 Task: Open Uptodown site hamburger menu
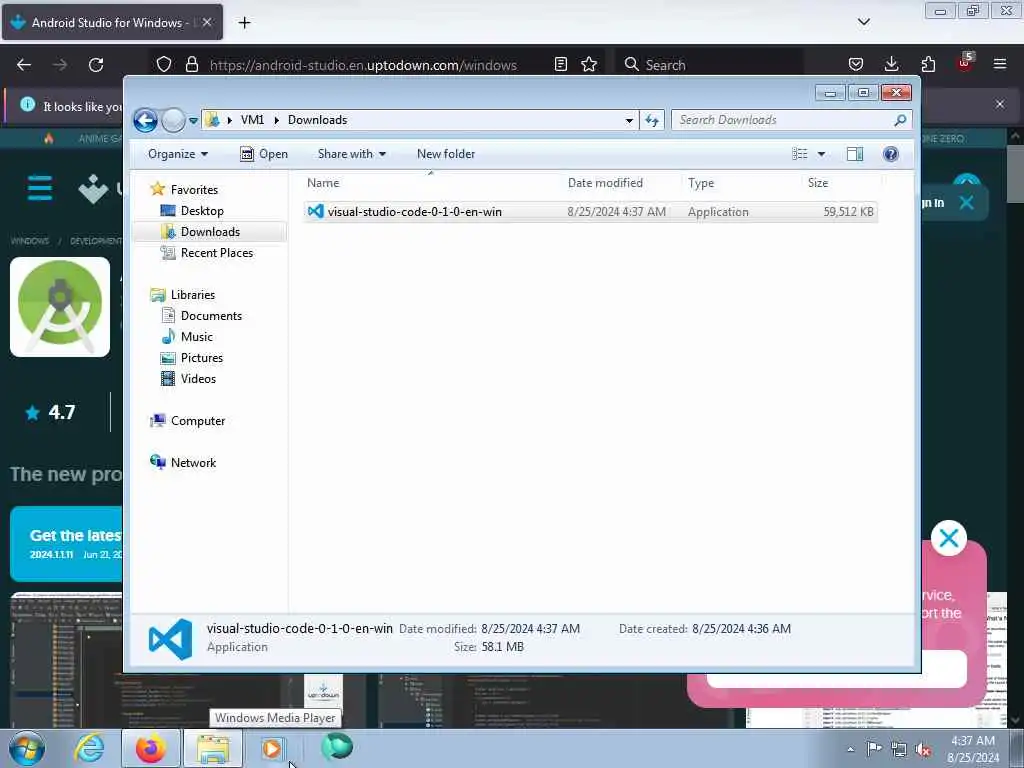coord(40,189)
